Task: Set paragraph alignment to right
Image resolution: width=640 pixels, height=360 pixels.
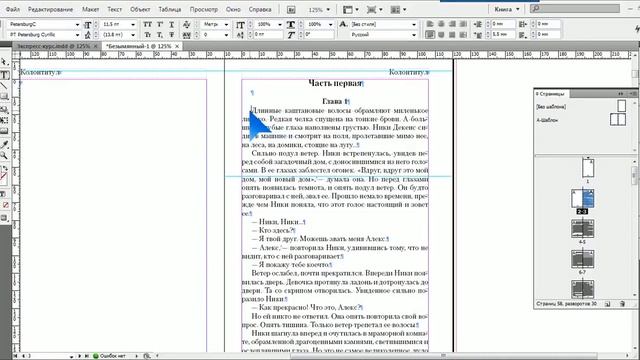Action: (452, 24)
